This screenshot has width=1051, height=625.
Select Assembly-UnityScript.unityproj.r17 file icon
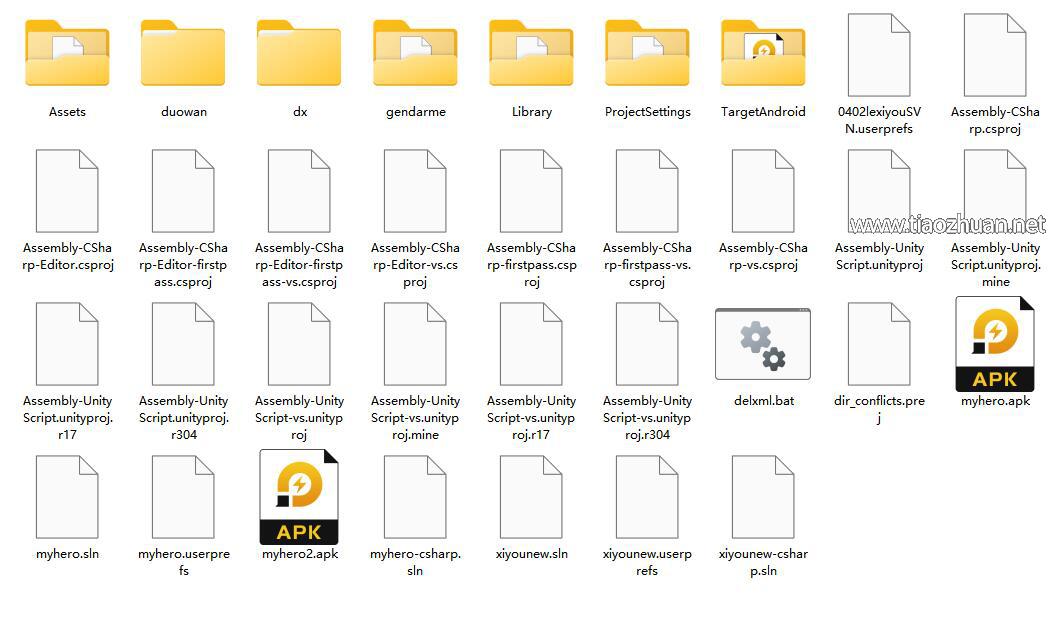pos(67,344)
